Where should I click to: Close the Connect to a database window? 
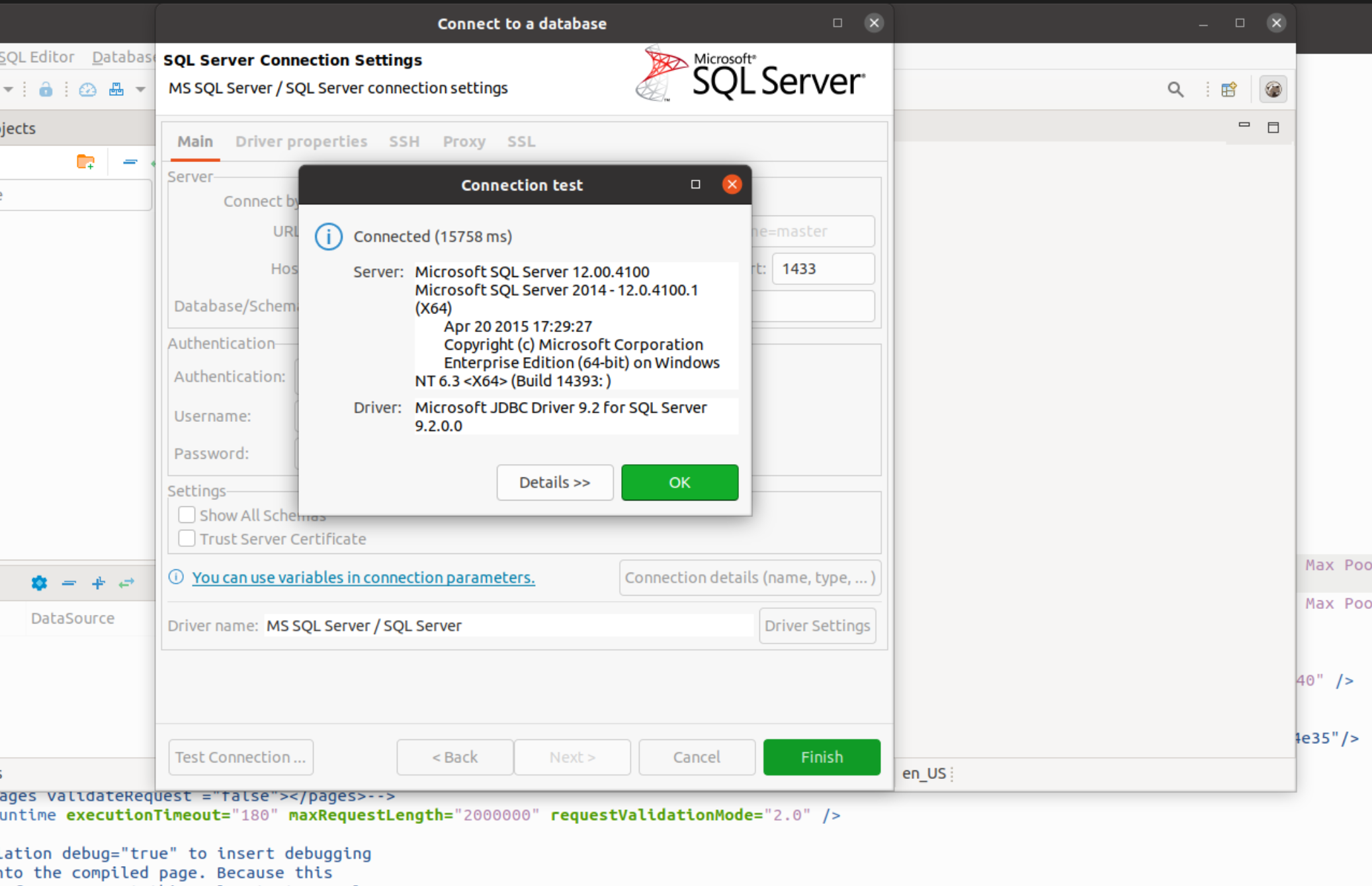pyautogui.click(x=874, y=23)
